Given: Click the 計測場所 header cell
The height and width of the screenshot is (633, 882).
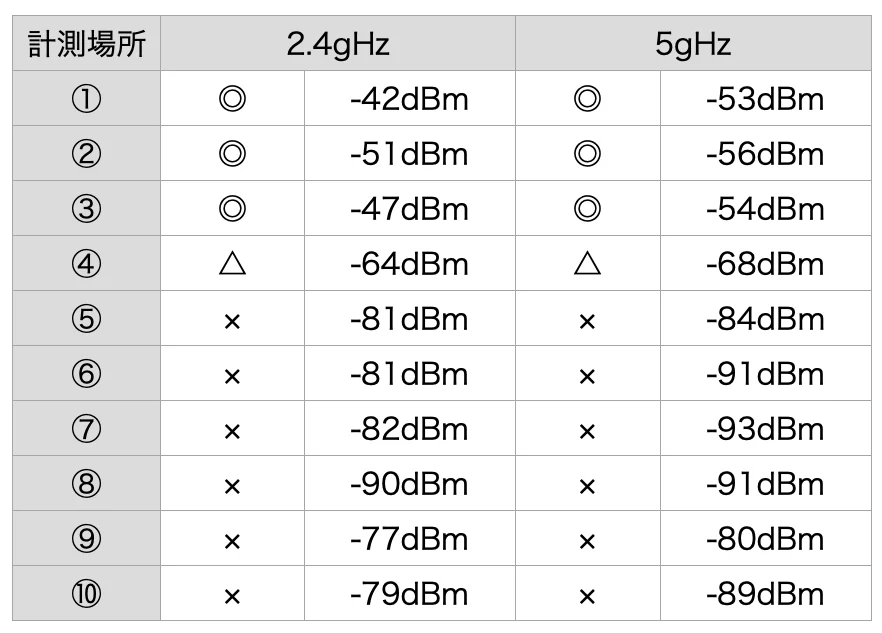Looking at the screenshot, I should (x=86, y=44).
